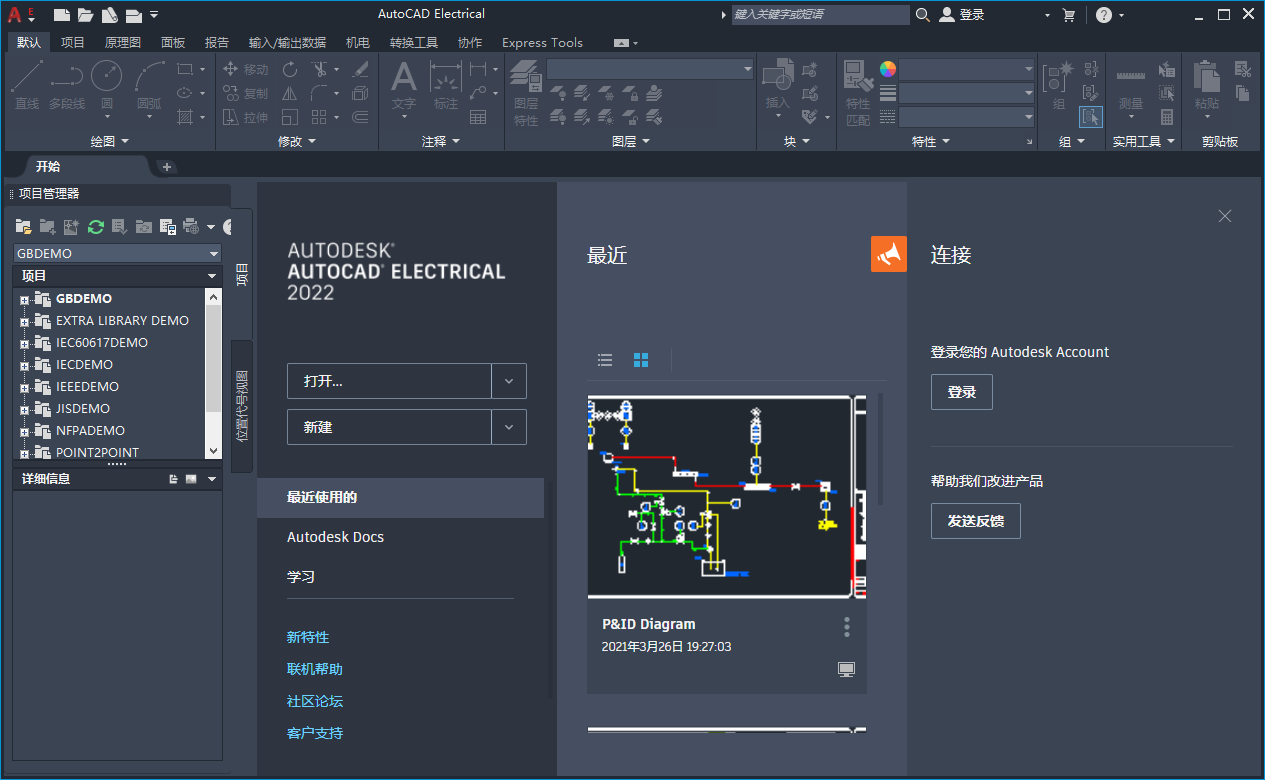Open the object color wheel dropdown in 特性

[x=887, y=69]
